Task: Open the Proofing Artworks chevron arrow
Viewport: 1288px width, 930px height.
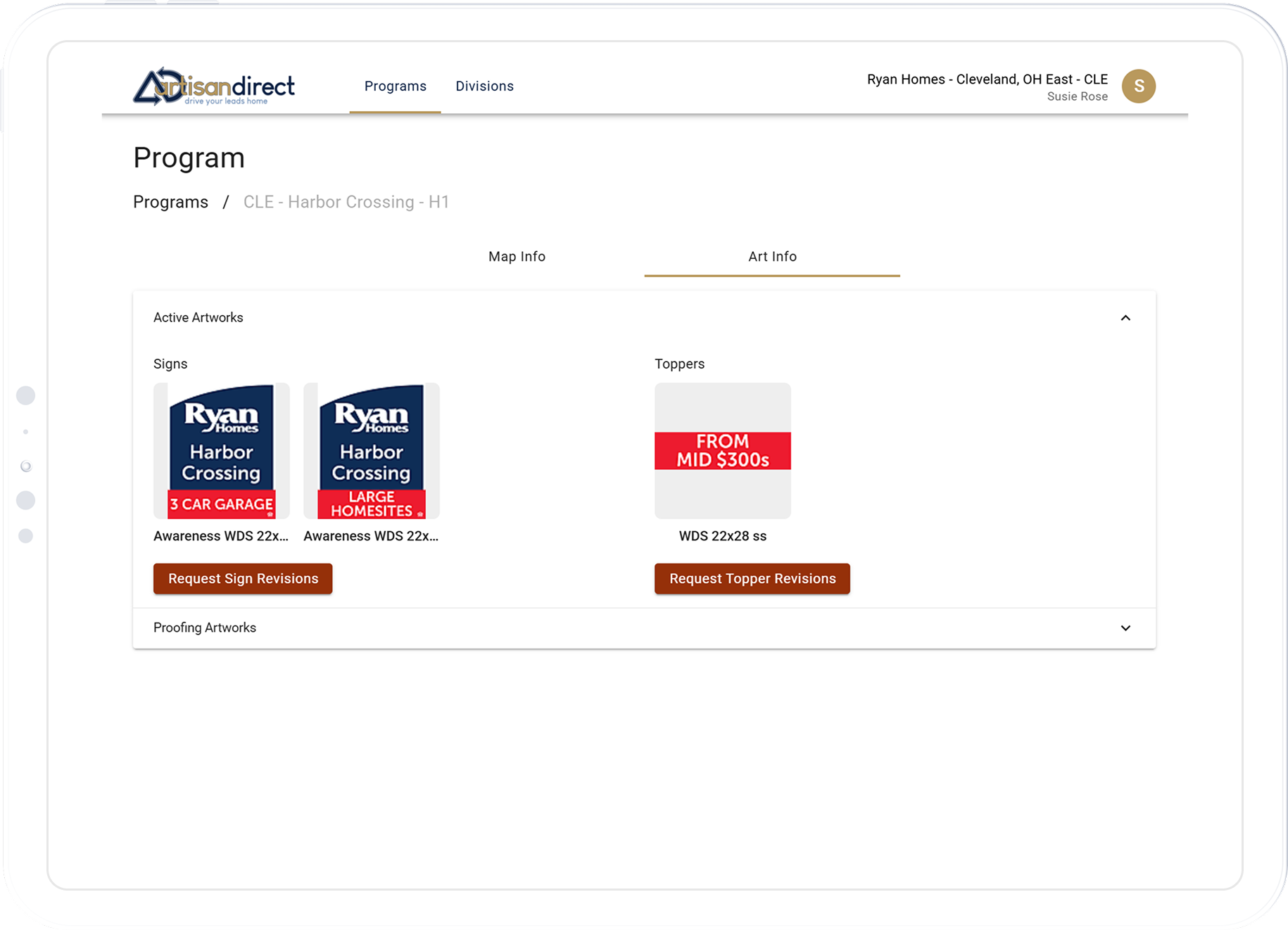Action: click(x=1125, y=628)
